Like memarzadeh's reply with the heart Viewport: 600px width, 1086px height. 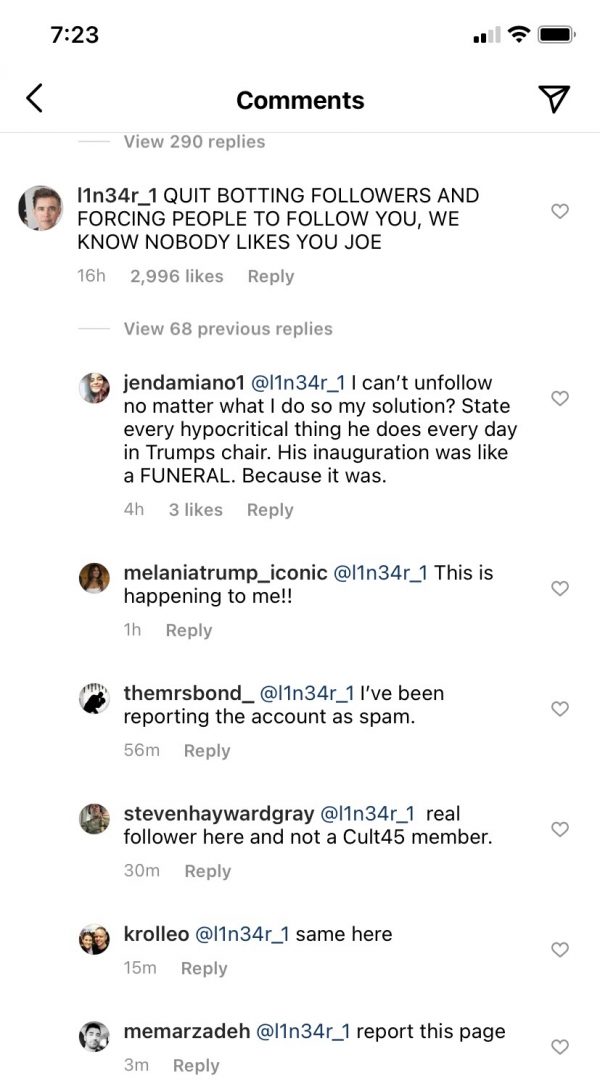560,1047
